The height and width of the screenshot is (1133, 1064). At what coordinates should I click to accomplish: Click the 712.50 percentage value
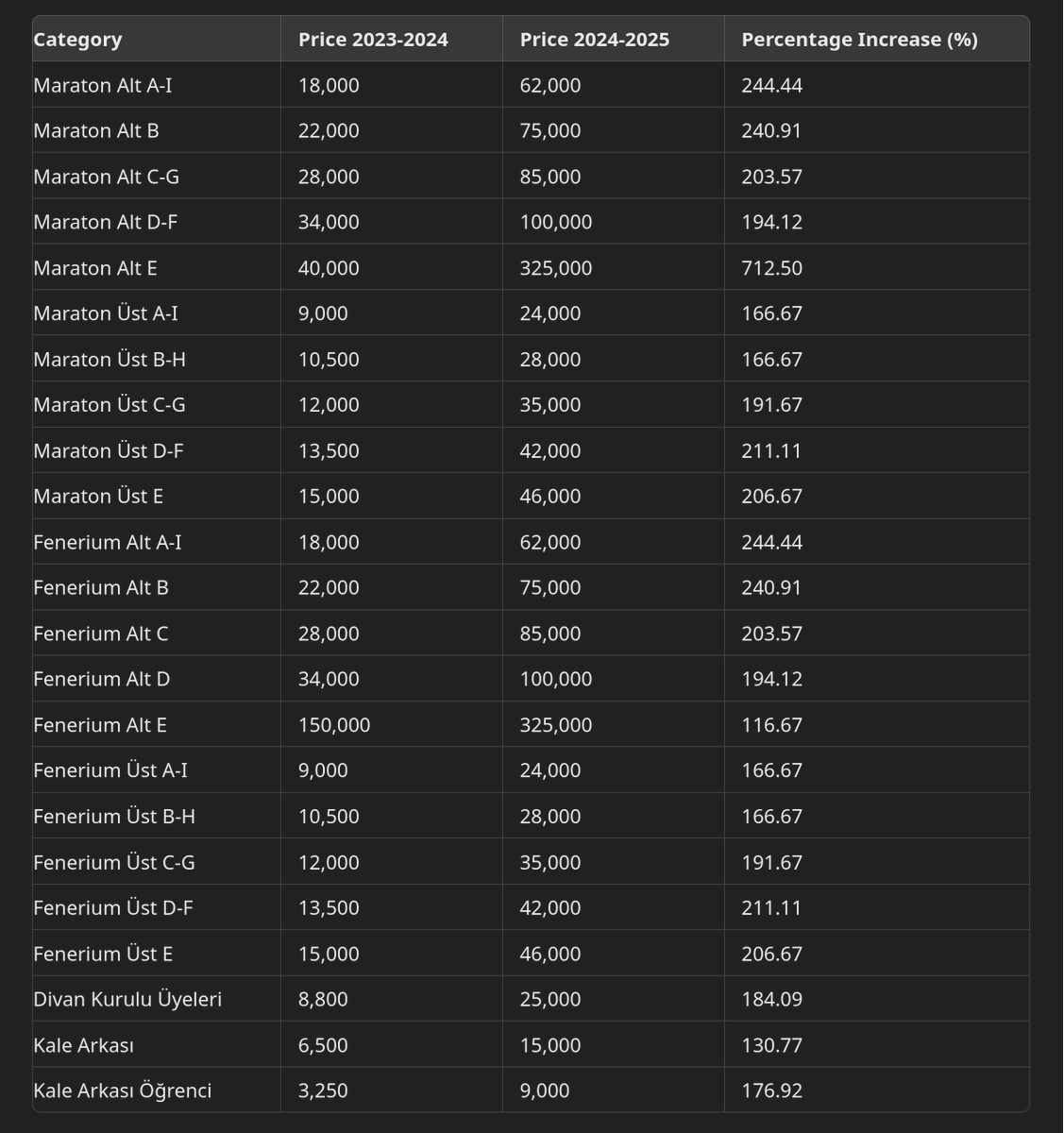click(x=771, y=268)
